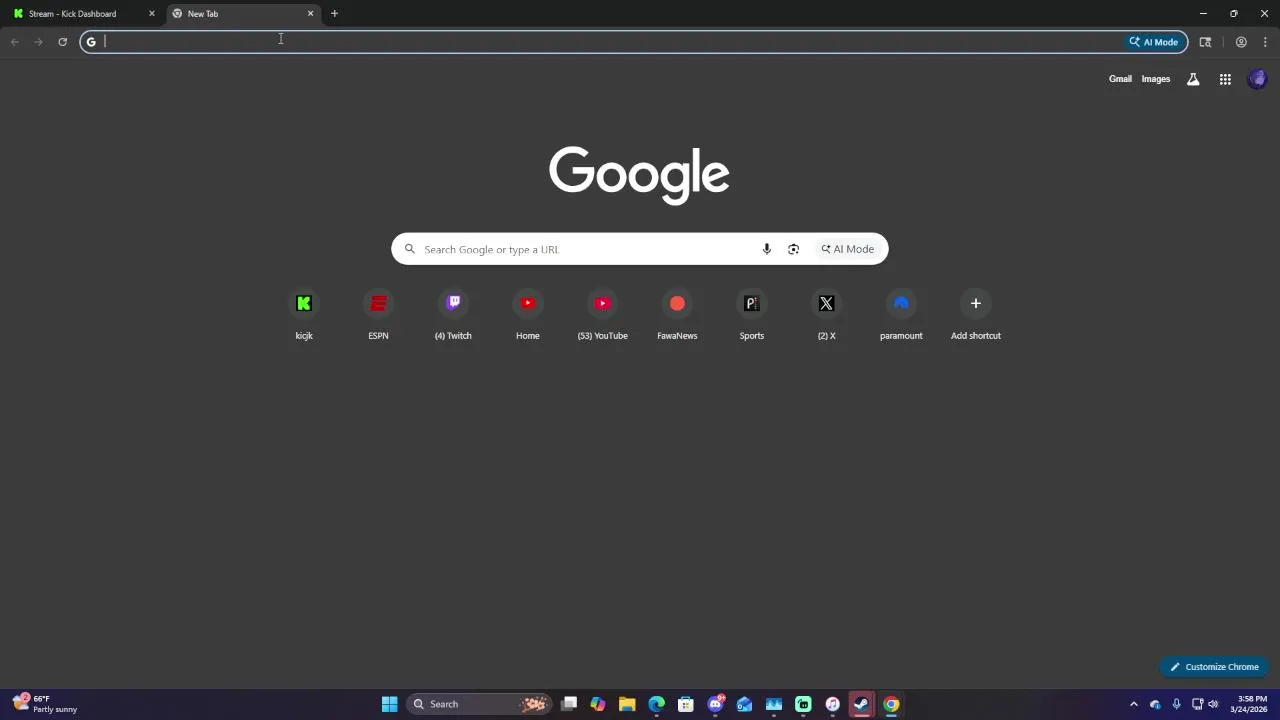Click the magnifier icon in search box

tap(409, 249)
